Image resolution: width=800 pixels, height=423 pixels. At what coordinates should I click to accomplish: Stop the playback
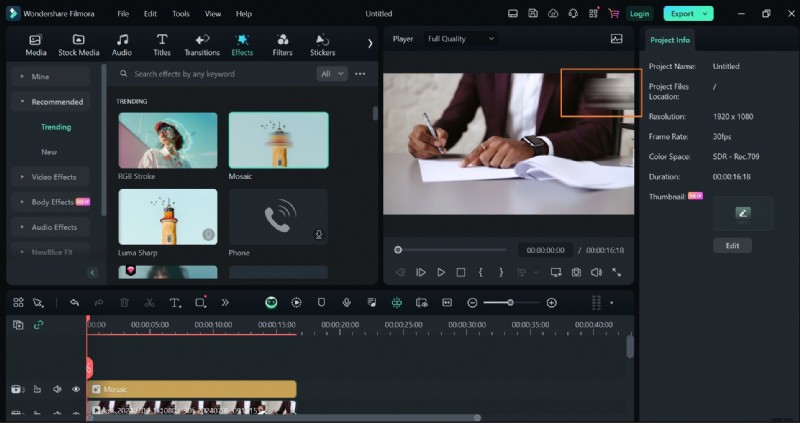coord(461,272)
